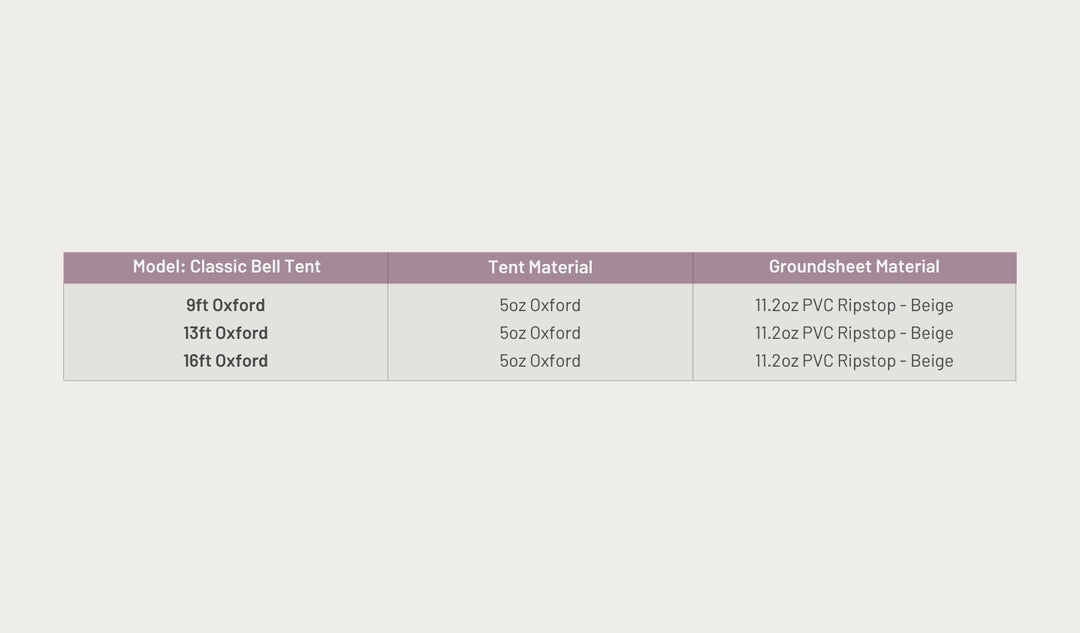The width and height of the screenshot is (1080, 633).
Task: Select groundsheet text in the 13ft row
Action: click(854, 333)
